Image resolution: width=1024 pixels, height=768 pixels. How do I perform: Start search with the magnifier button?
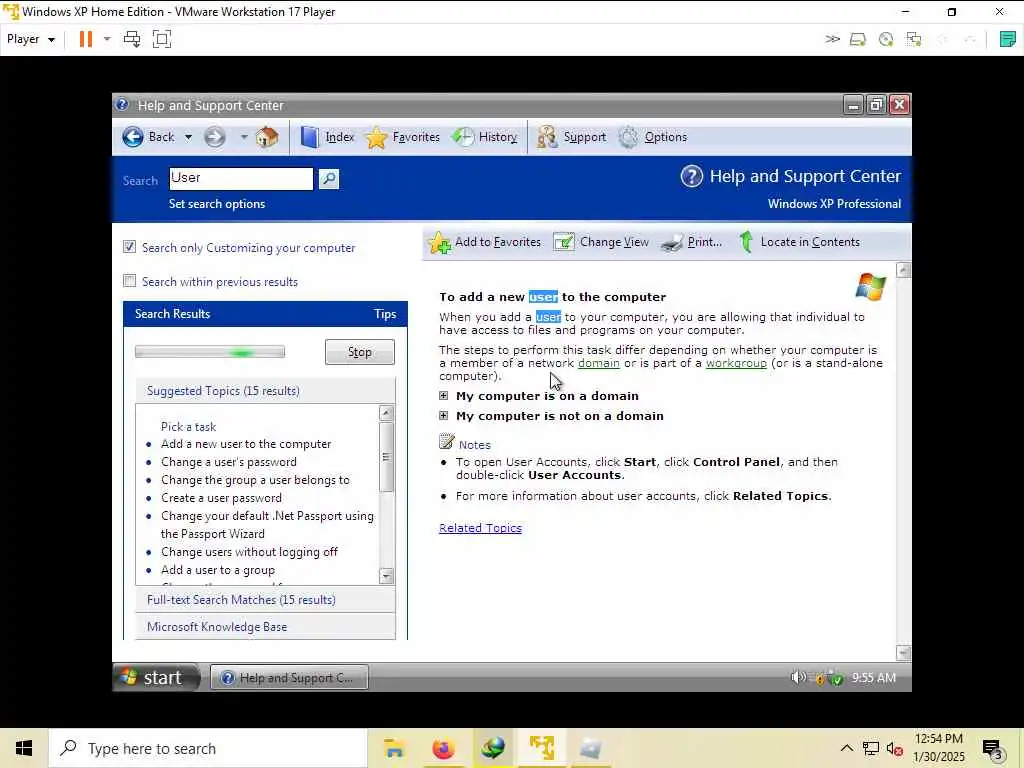[x=328, y=179]
